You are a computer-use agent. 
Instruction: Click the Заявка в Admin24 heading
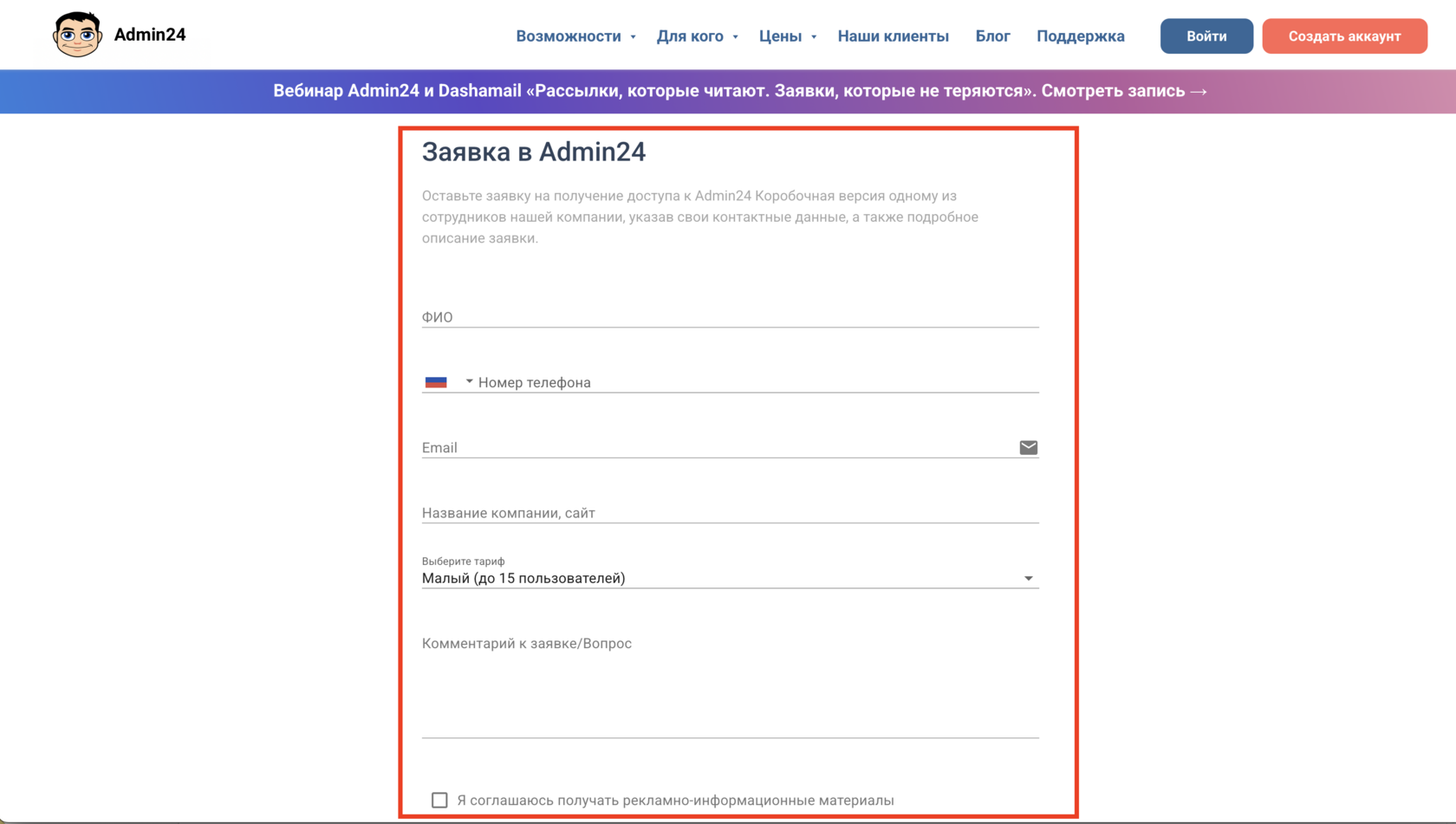click(x=534, y=152)
